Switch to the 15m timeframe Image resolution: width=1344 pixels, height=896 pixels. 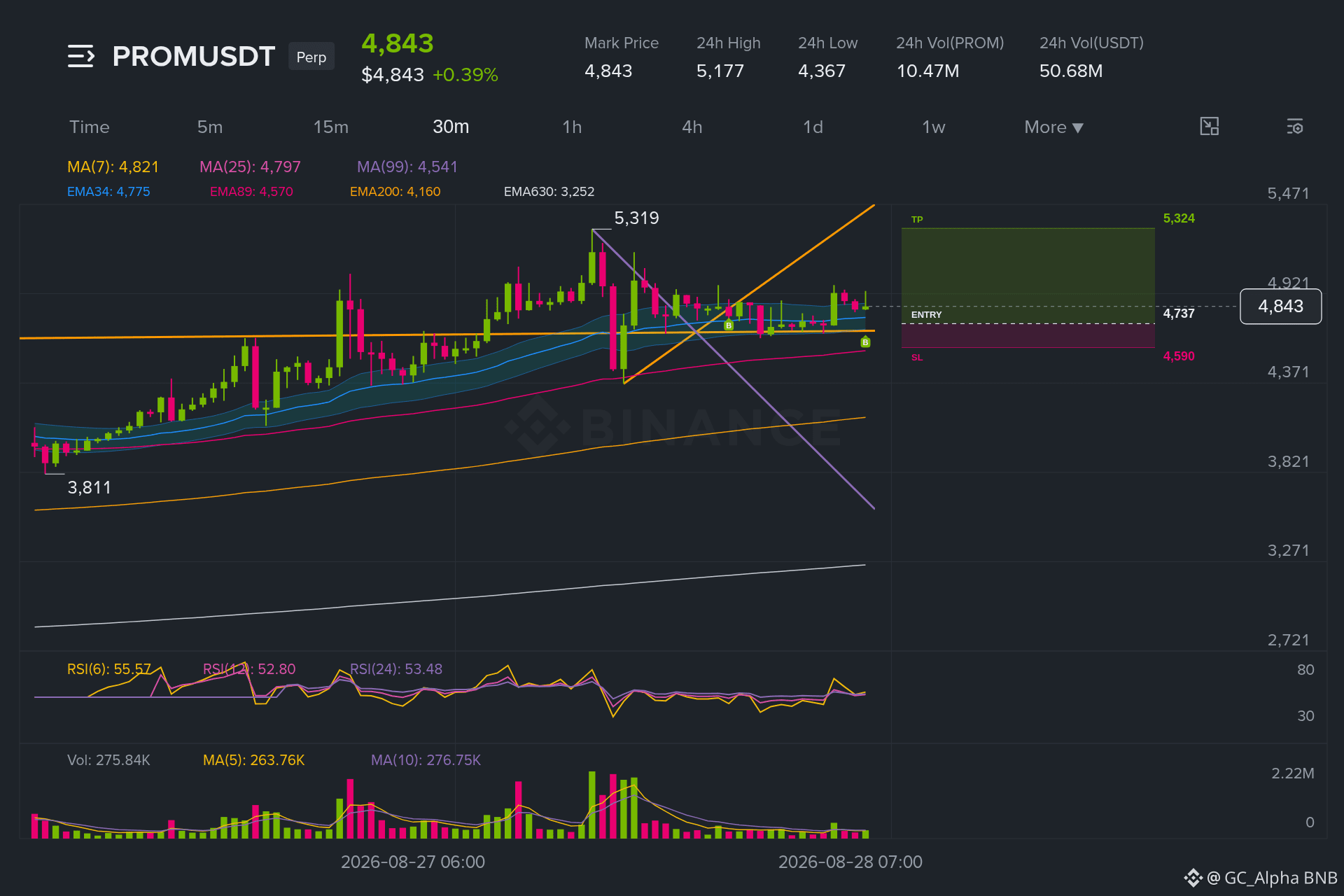pyautogui.click(x=331, y=127)
